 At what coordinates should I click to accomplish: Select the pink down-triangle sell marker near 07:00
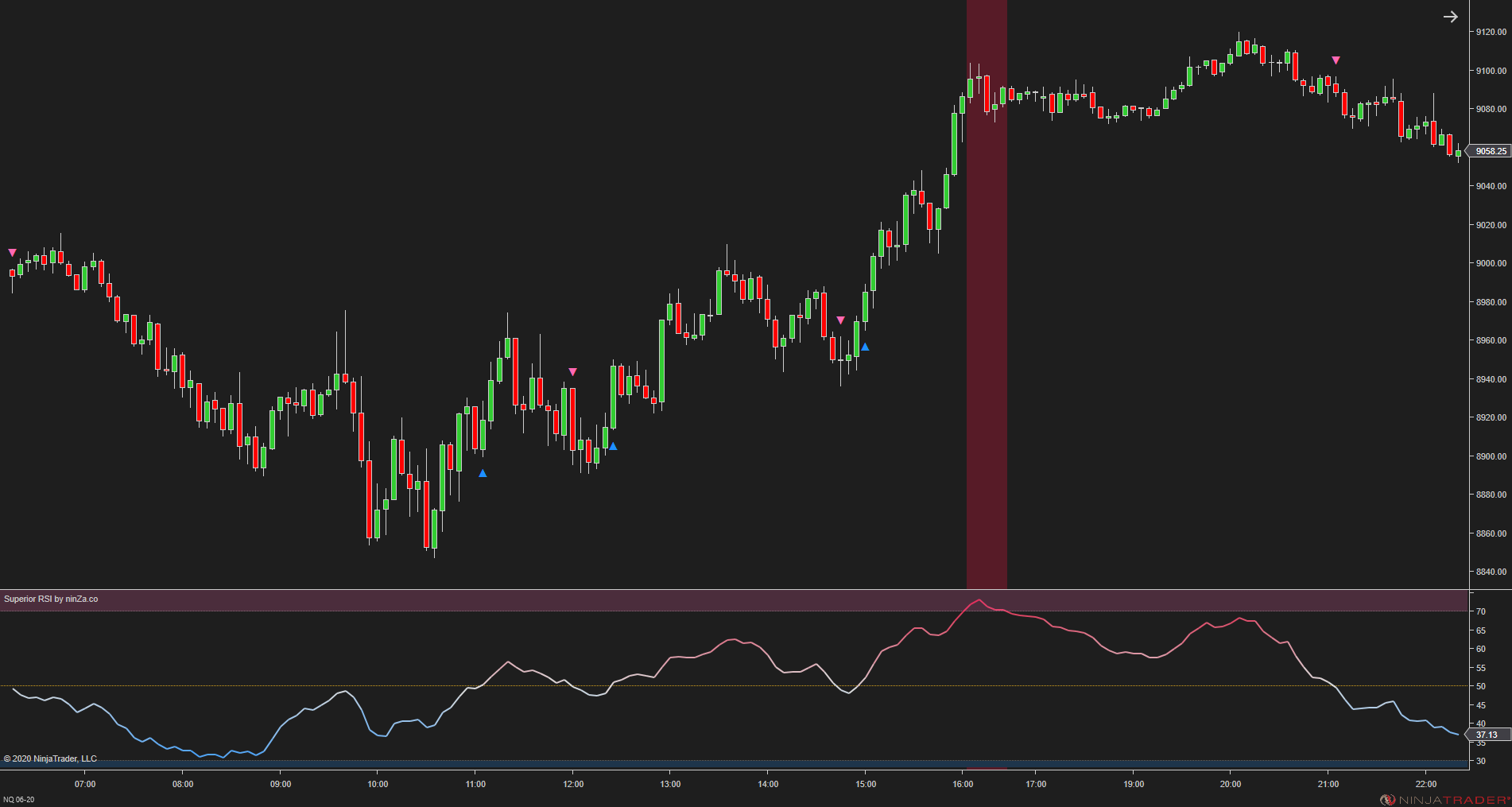tap(13, 251)
